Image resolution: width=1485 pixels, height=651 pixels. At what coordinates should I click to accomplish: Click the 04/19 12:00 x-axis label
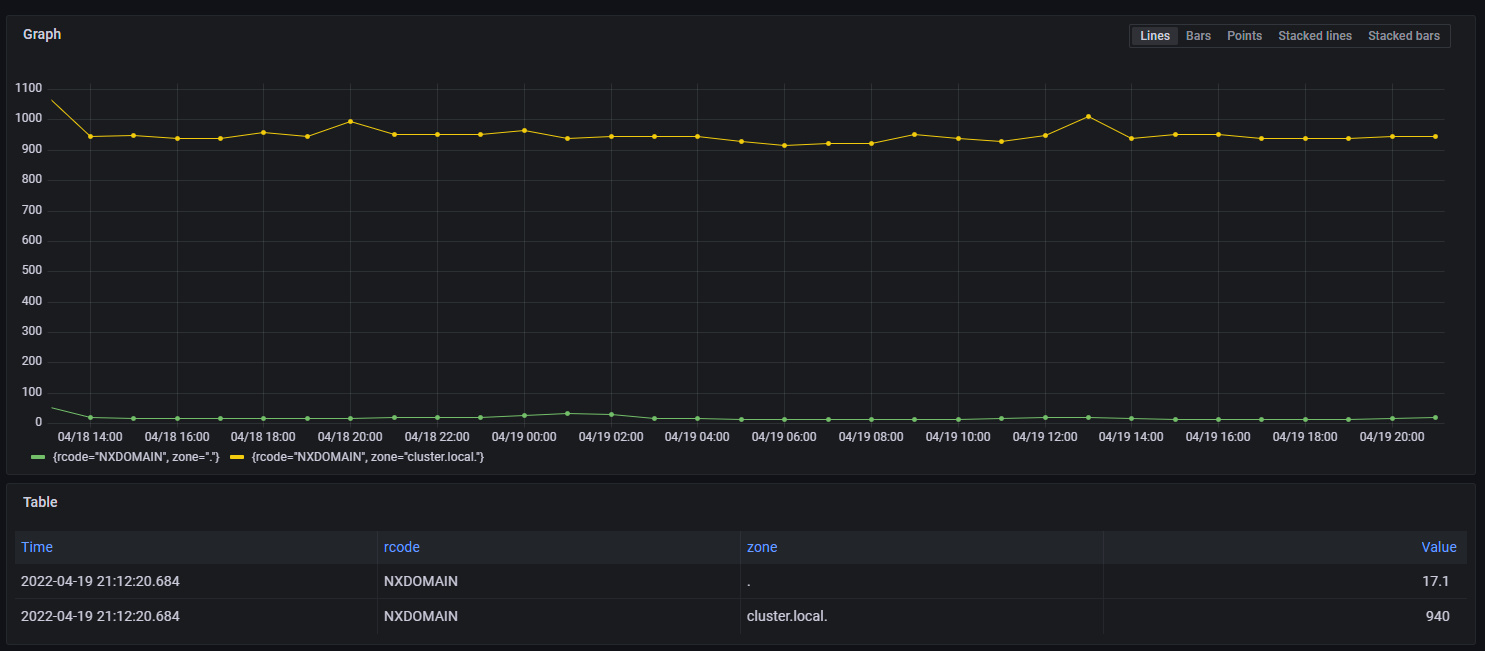tap(1044, 437)
